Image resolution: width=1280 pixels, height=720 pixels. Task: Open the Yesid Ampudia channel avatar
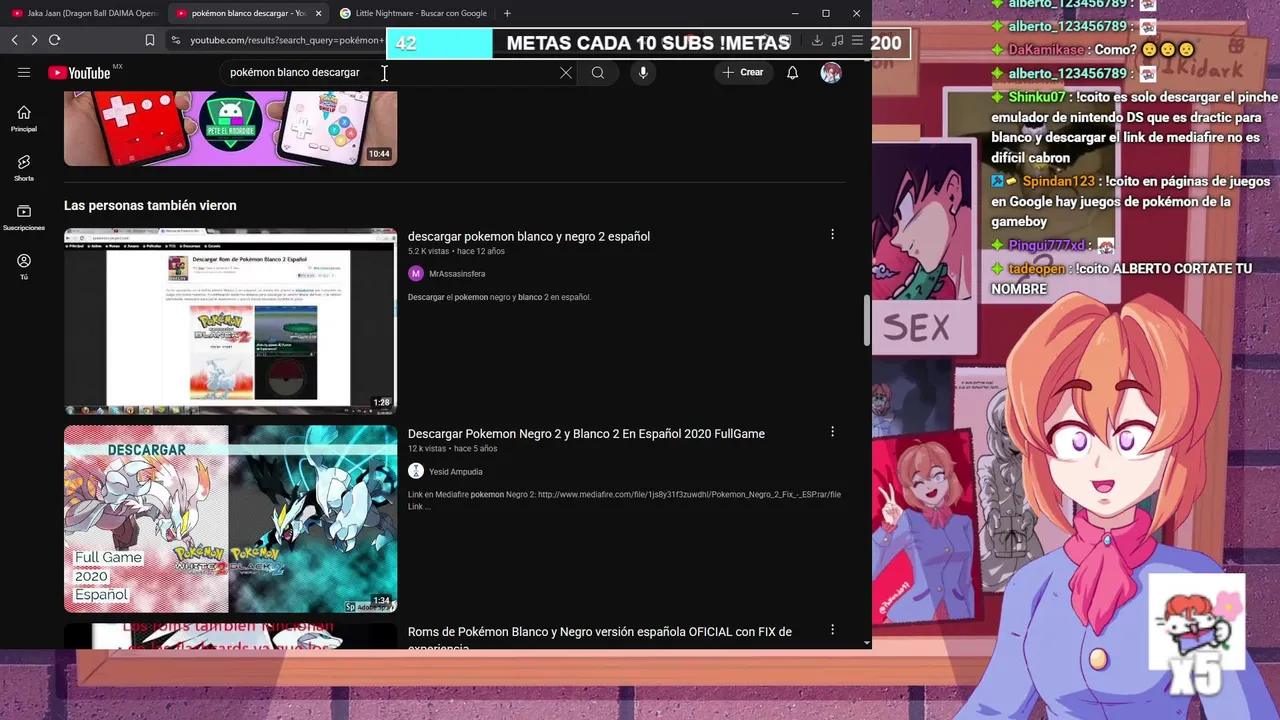[416, 471]
